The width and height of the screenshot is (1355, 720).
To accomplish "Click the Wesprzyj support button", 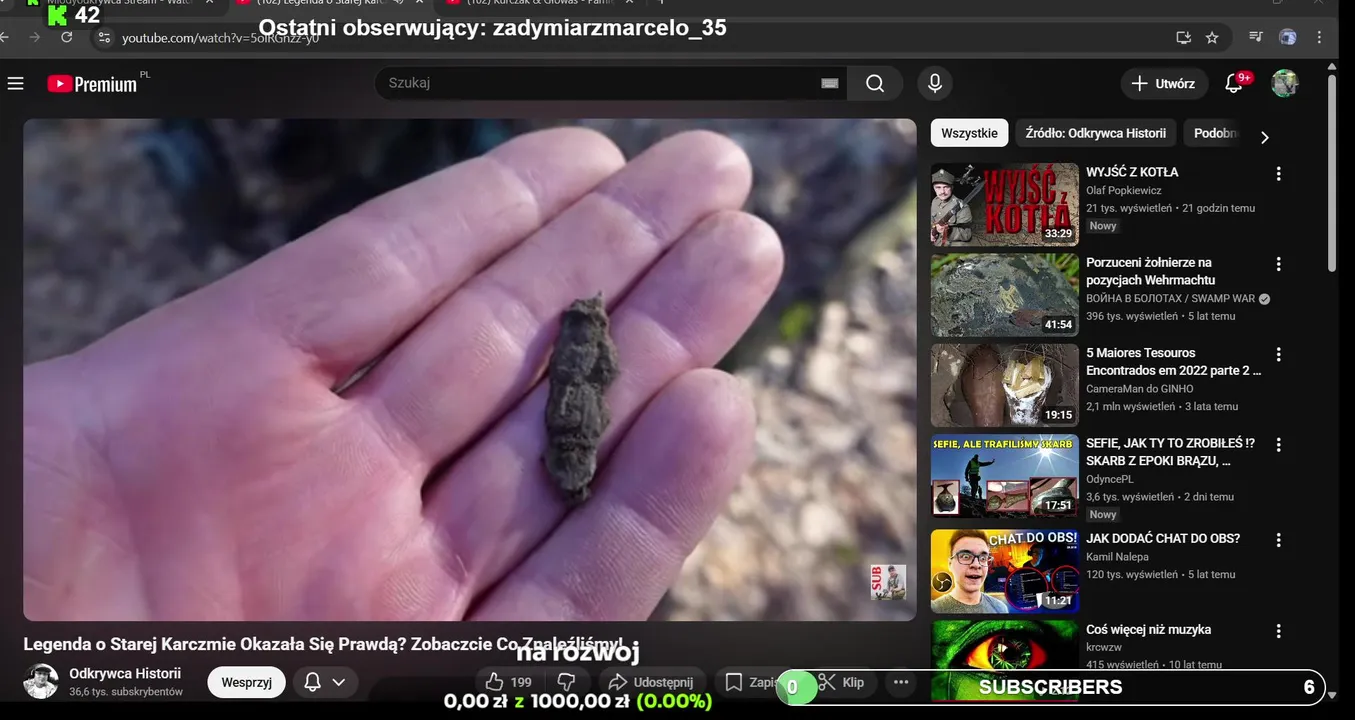I will tap(246, 682).
